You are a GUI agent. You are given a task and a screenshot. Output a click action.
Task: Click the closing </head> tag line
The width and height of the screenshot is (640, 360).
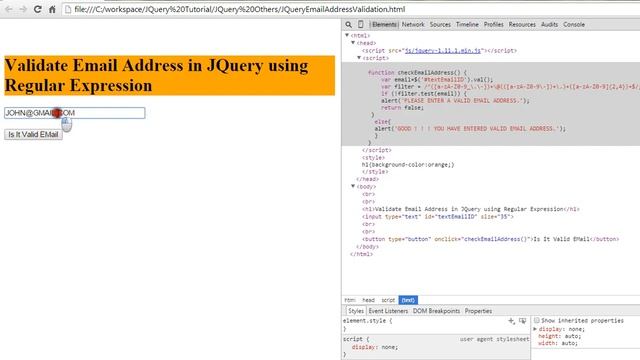click(367, 179)
